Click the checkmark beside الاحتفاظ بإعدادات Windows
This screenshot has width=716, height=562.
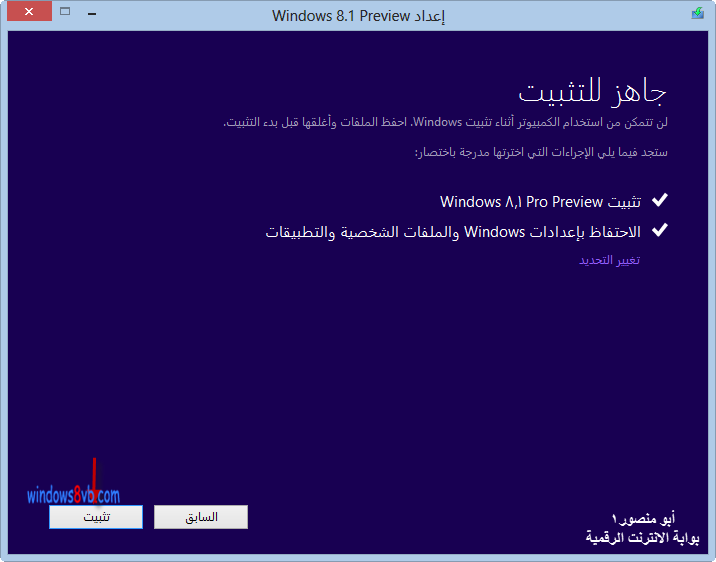click(x=660, y=230)
